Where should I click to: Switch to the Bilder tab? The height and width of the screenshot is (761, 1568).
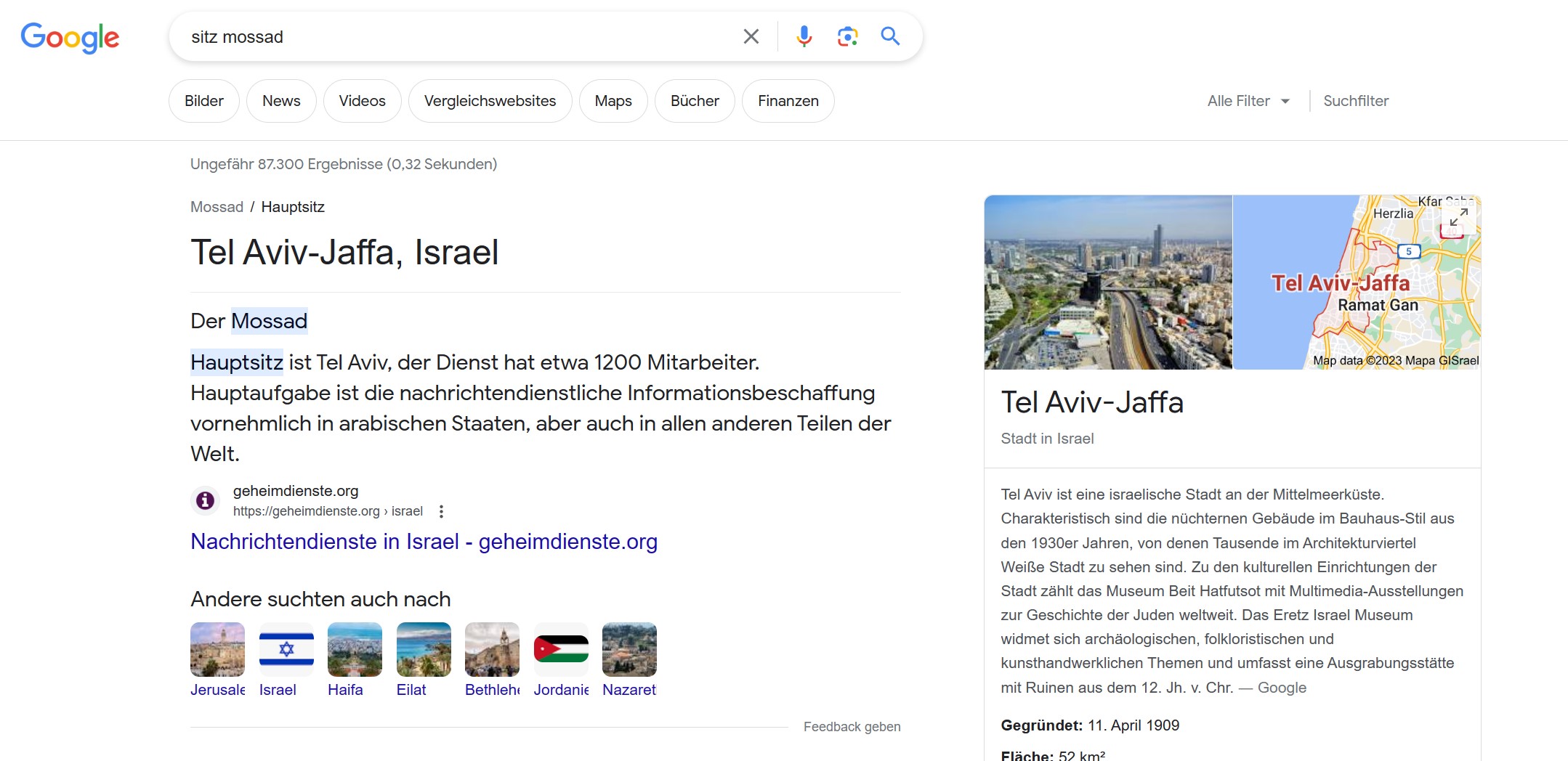point(204,101)
